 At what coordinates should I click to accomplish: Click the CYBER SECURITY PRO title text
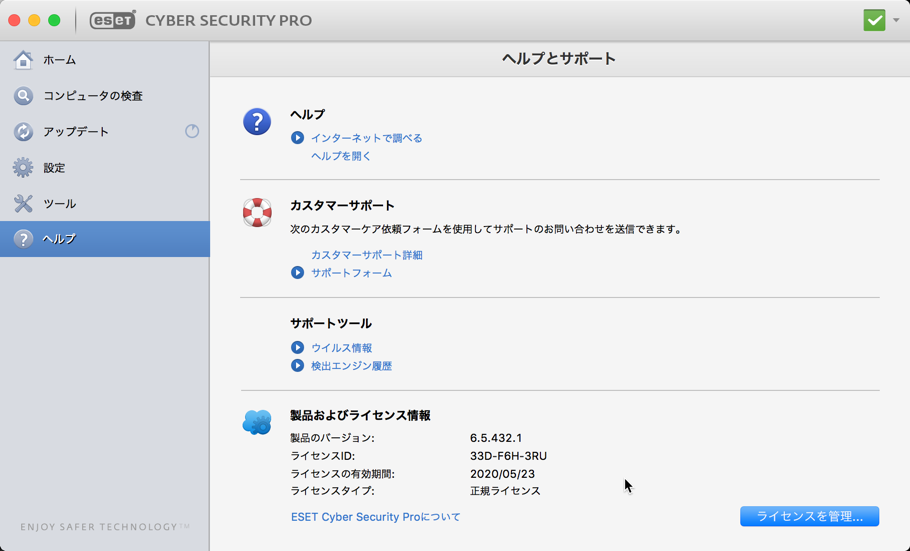pos(229,20)
